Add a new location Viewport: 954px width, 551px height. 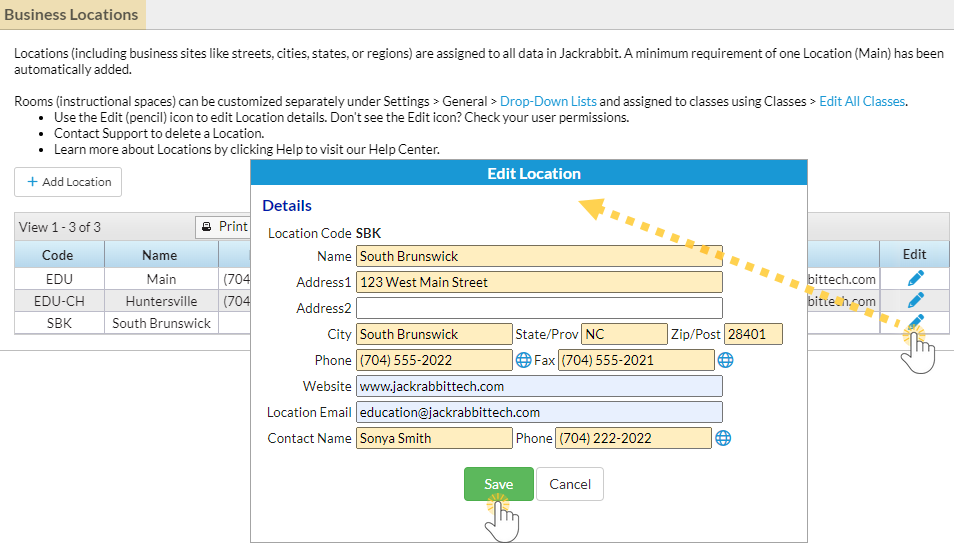click(x=68, y=182)
